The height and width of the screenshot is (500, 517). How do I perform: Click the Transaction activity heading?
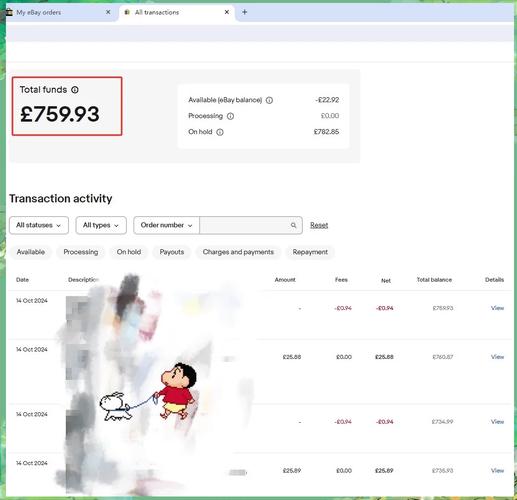[61, 199]
